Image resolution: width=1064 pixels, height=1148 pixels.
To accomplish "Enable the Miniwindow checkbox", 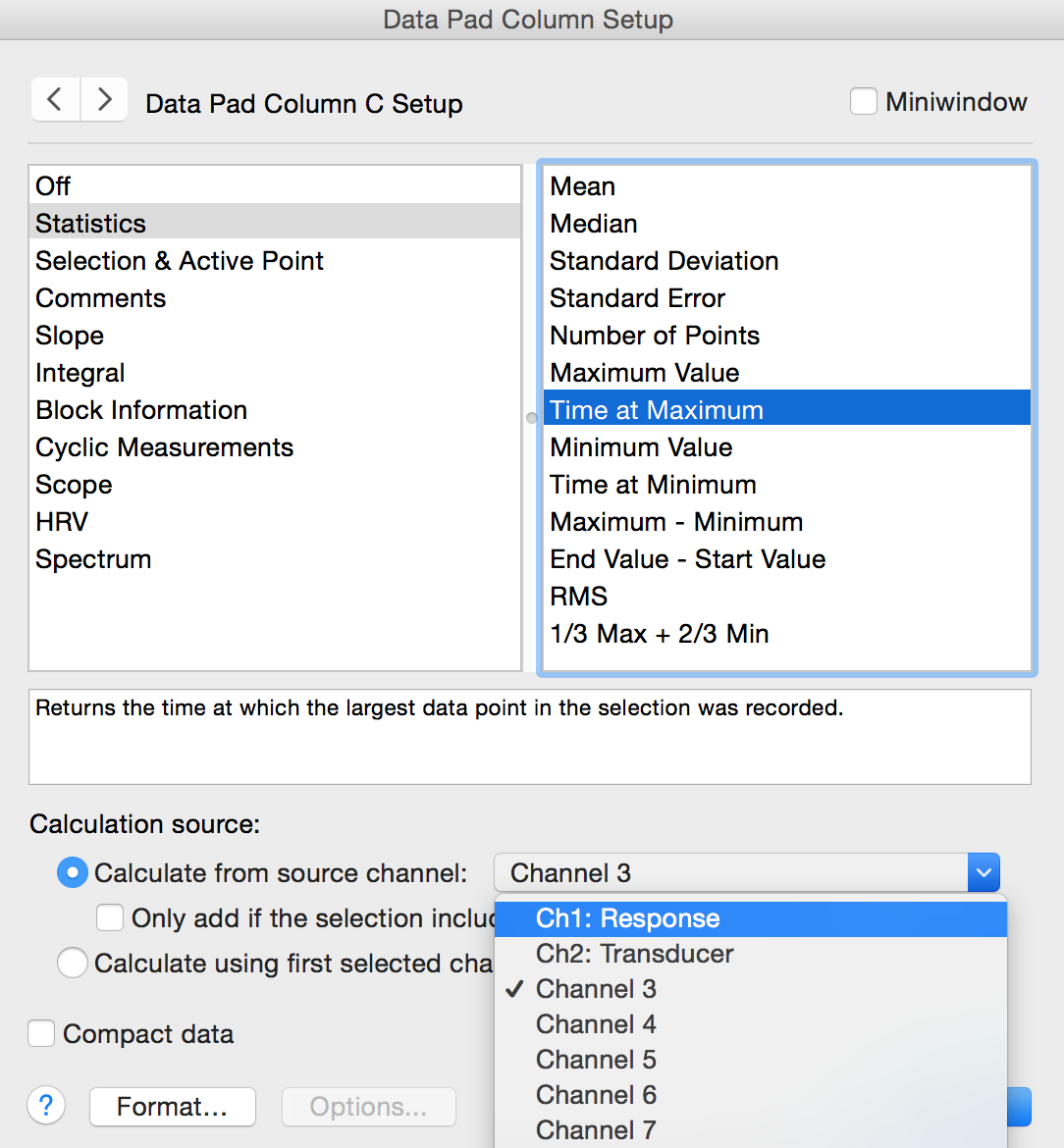I will pos(864,102).
